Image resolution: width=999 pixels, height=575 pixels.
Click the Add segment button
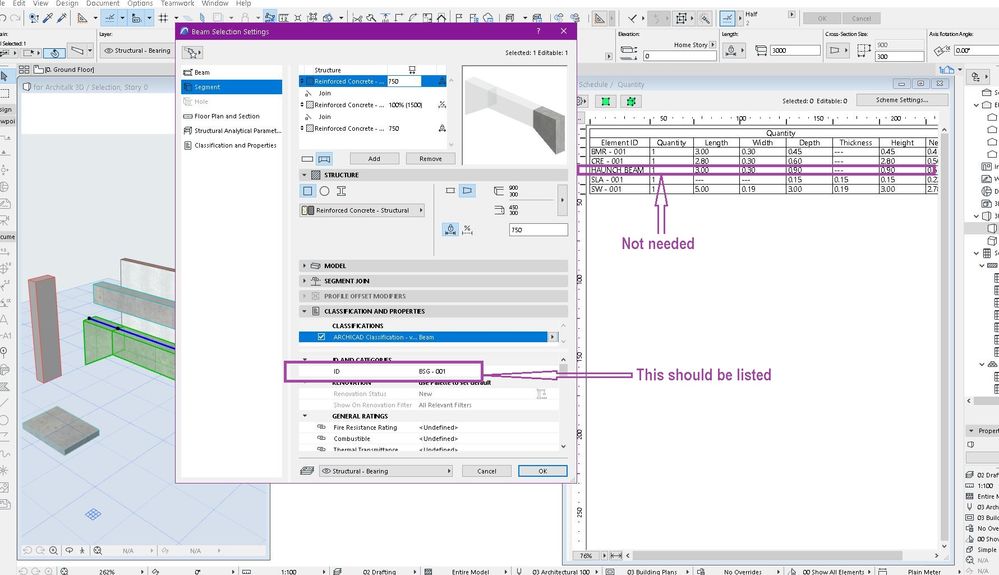click(x=374, y=159)
